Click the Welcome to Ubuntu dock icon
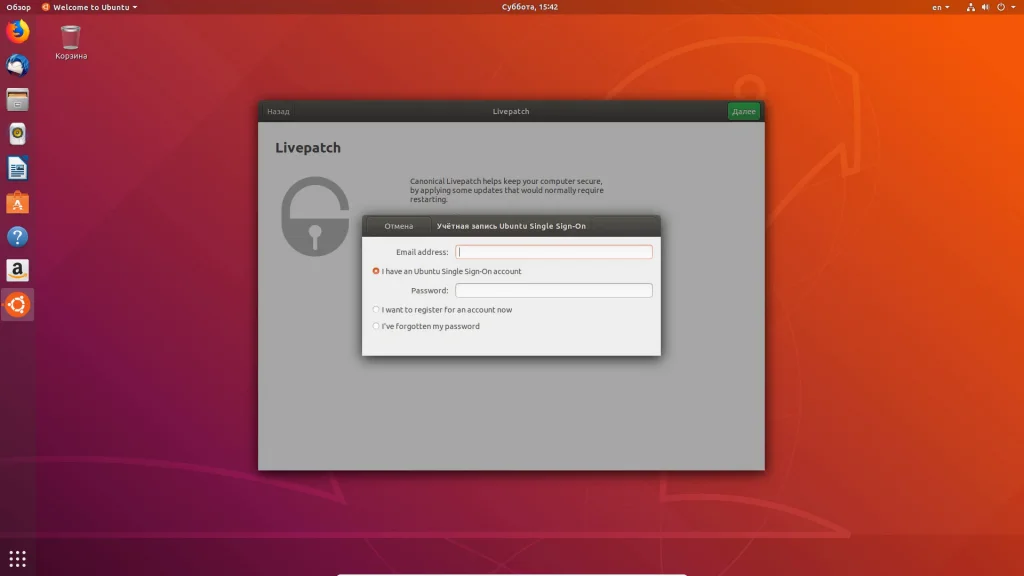Viewport: 1024px width, 576px height. click(x=18, y=305)
